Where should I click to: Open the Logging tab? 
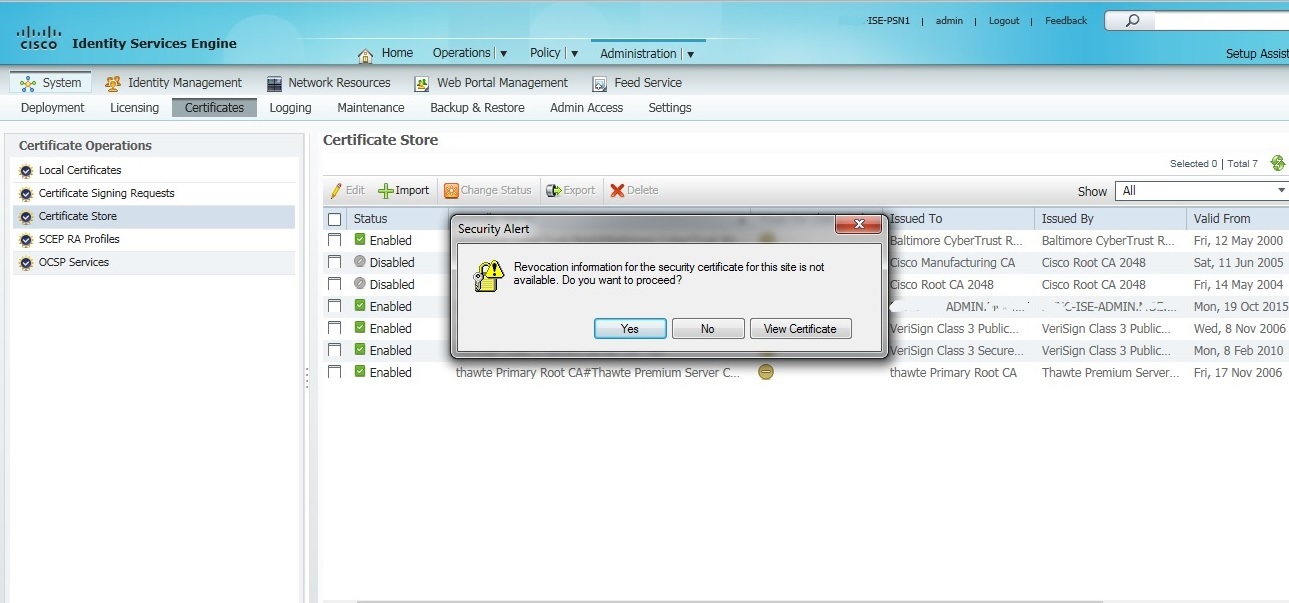(291, 108)
